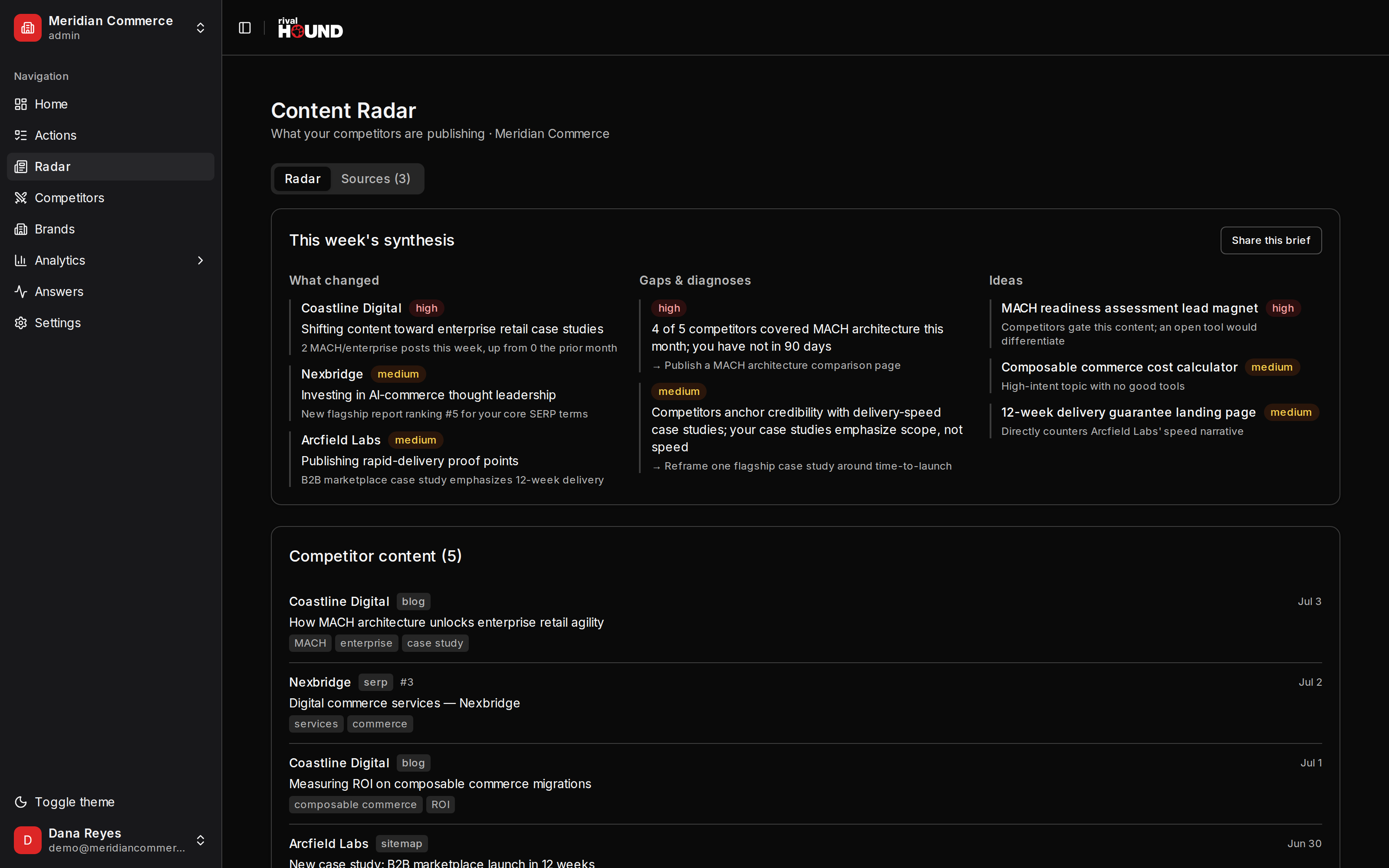
Task: Click the serp badge beside Nexbridge
Action: point(375,682)
